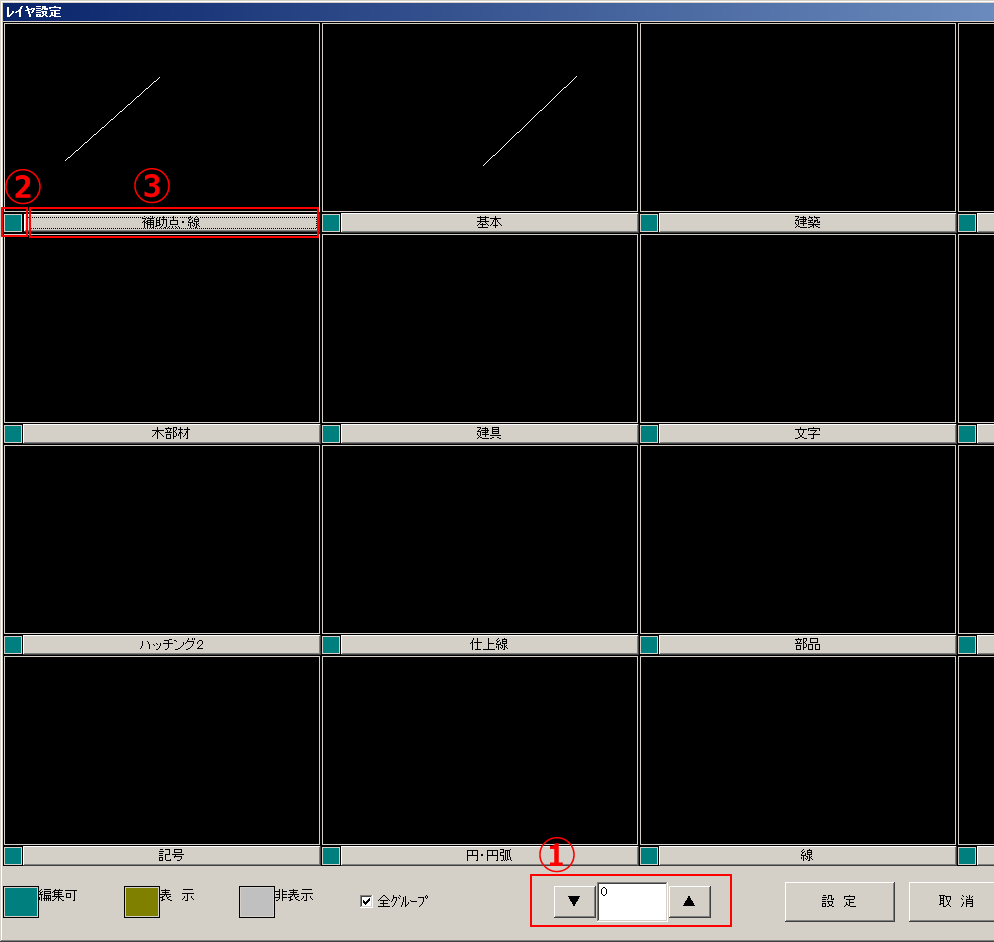Click the olive 表示 color swatch
This screenshot has width=994, height=942.
tap(141, 902)
